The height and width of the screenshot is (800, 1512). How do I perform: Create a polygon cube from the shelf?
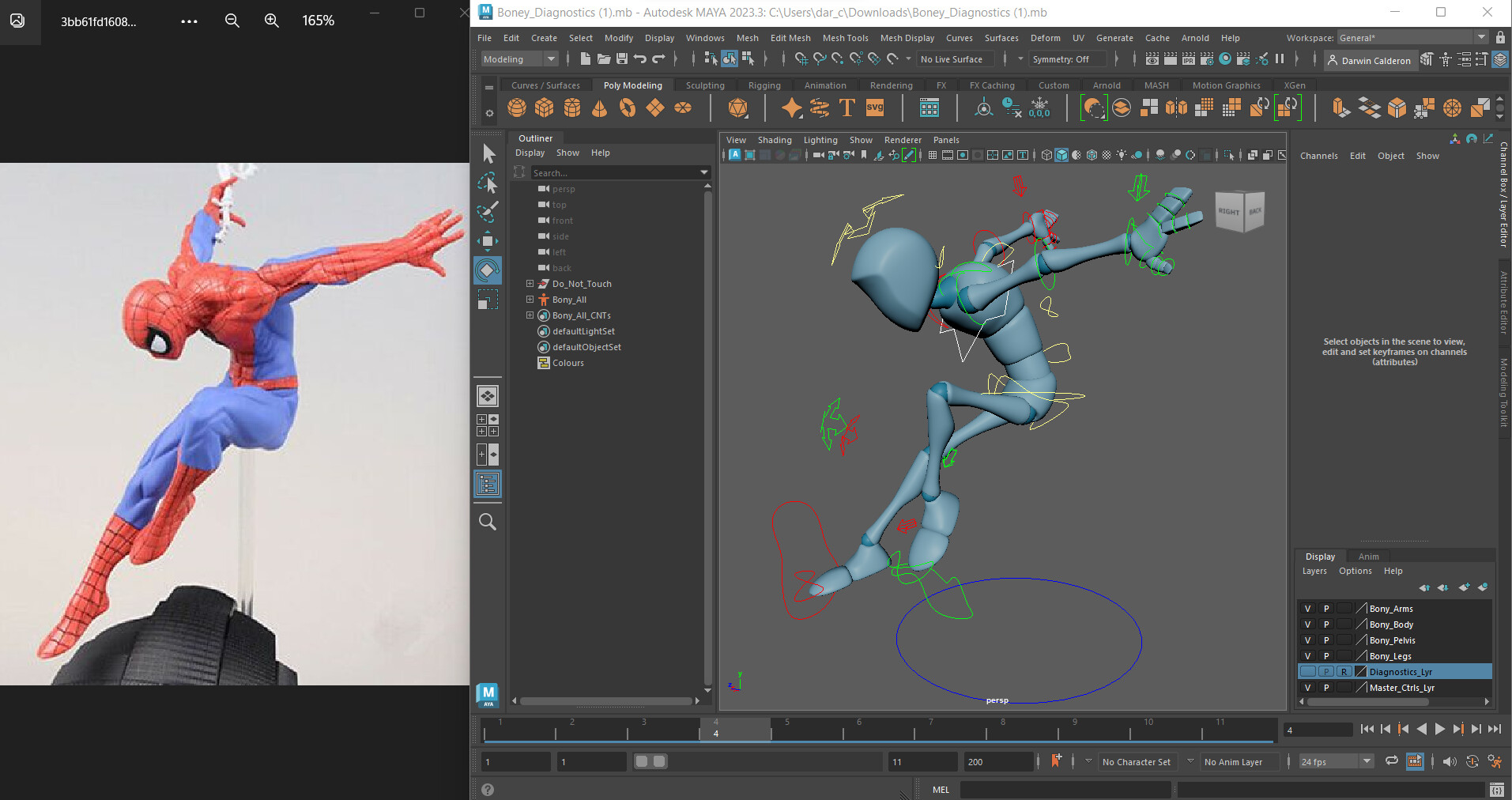[x=544, y=108]
